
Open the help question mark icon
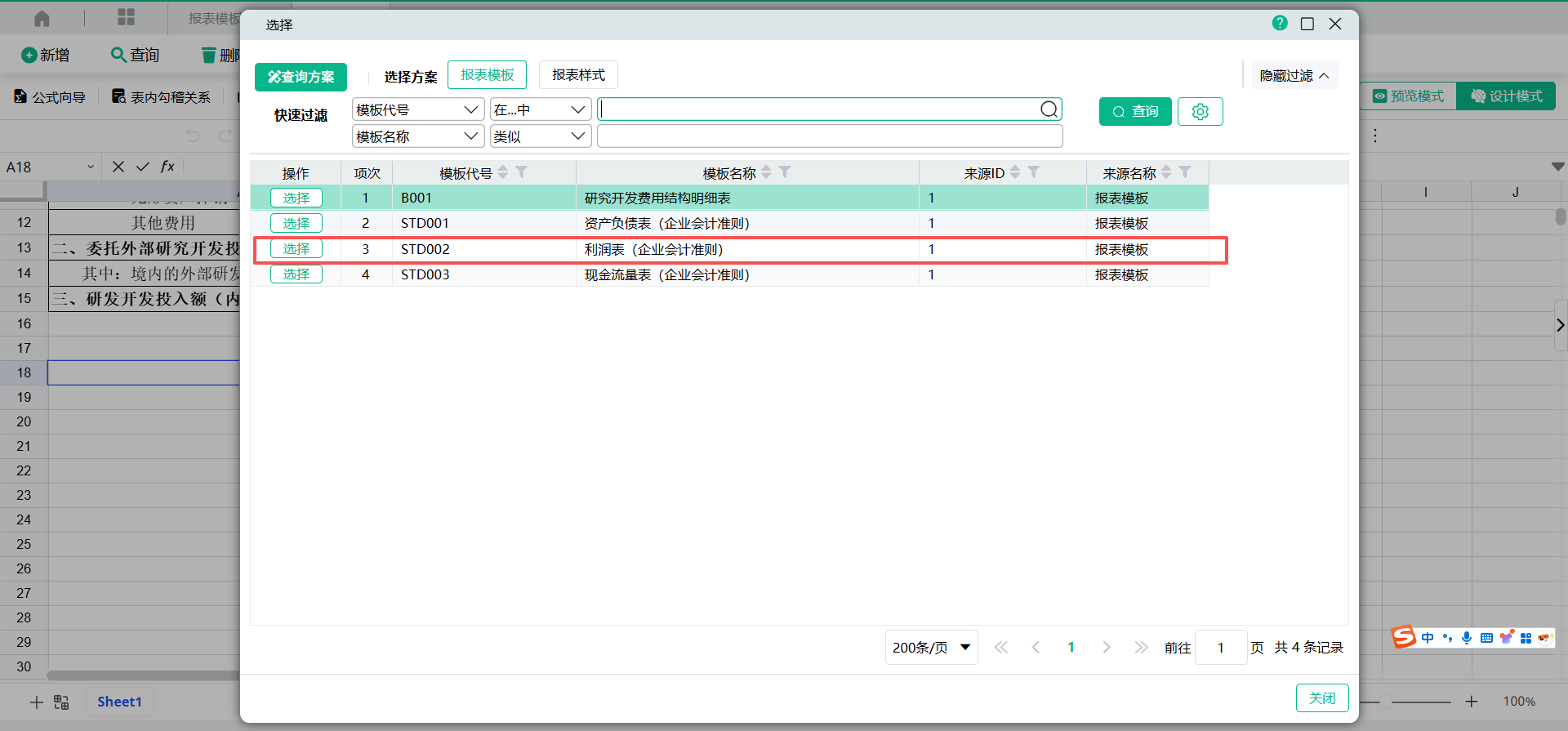point(1280,24)
